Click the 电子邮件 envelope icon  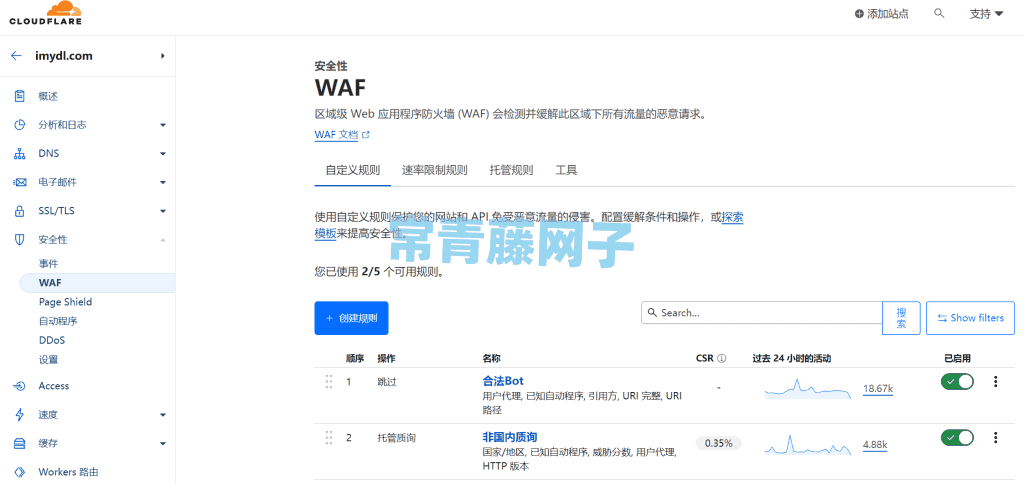tap(20, 182)
